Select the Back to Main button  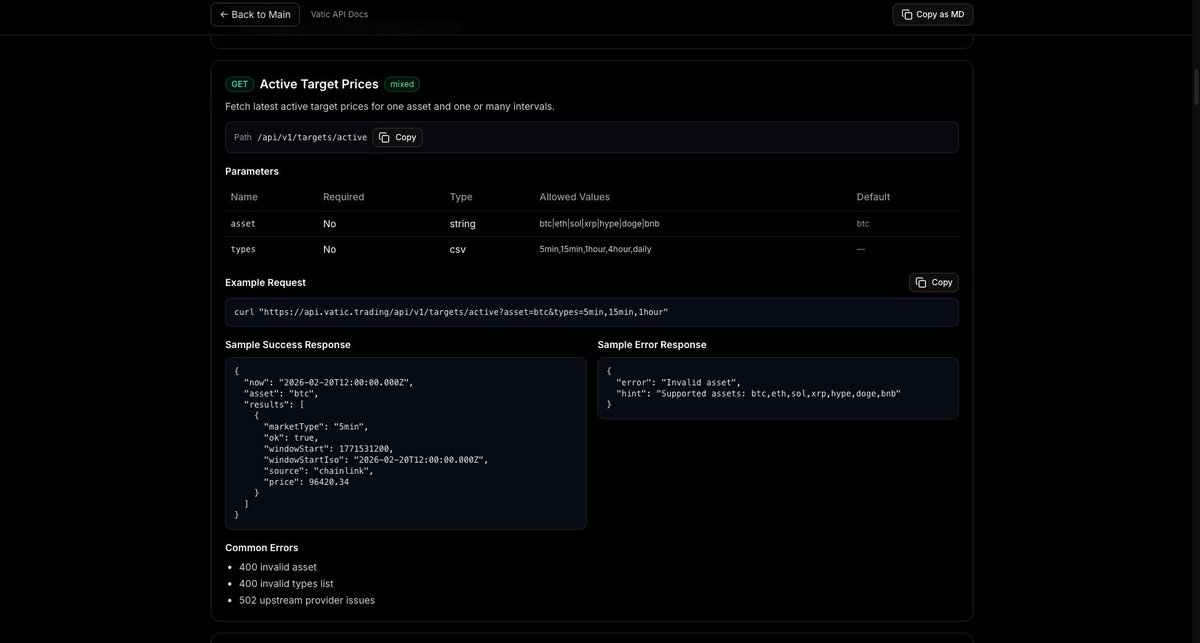coord(255,12)
